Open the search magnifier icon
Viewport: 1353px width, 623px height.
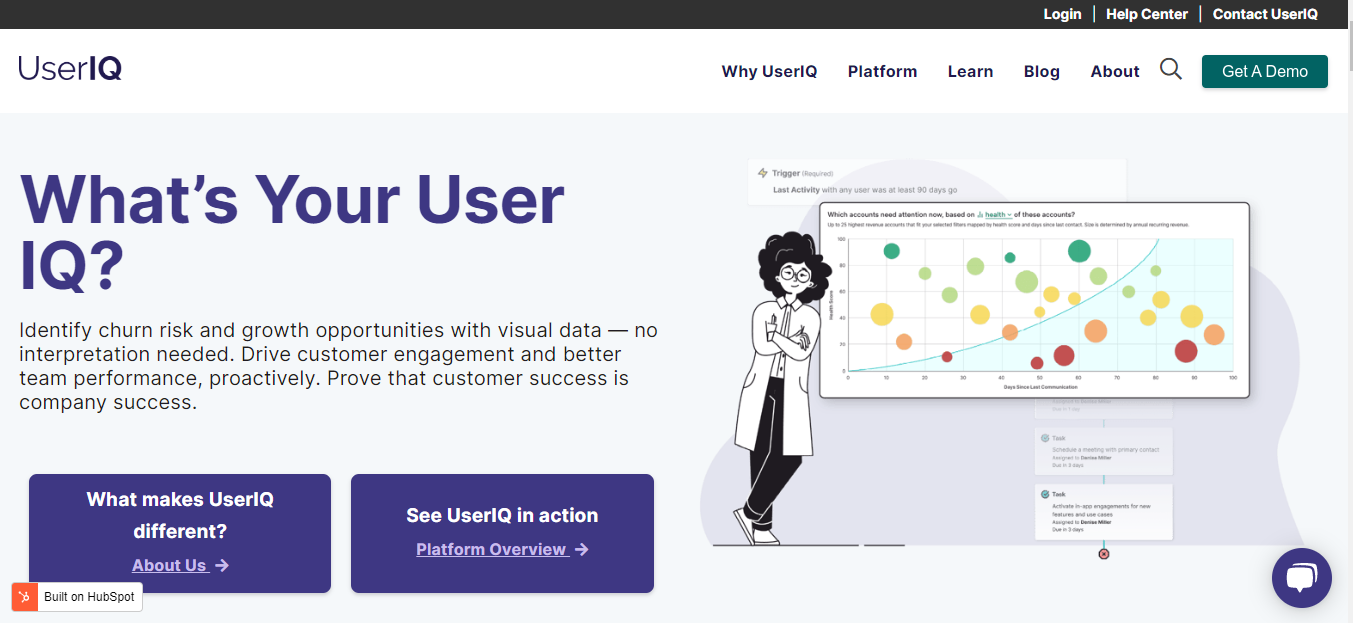coord(1171,69)
